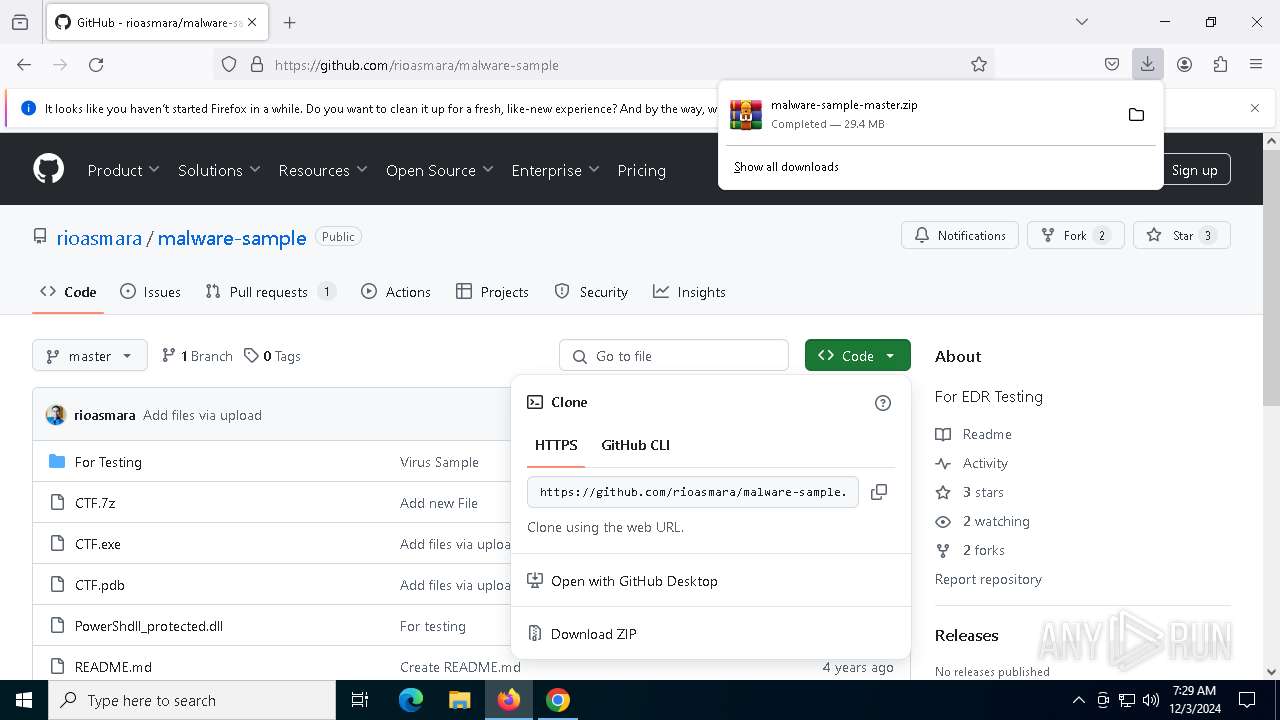Screen dimensions: 1280x720
Task: Star the repository
Action: click(1181, 235)
